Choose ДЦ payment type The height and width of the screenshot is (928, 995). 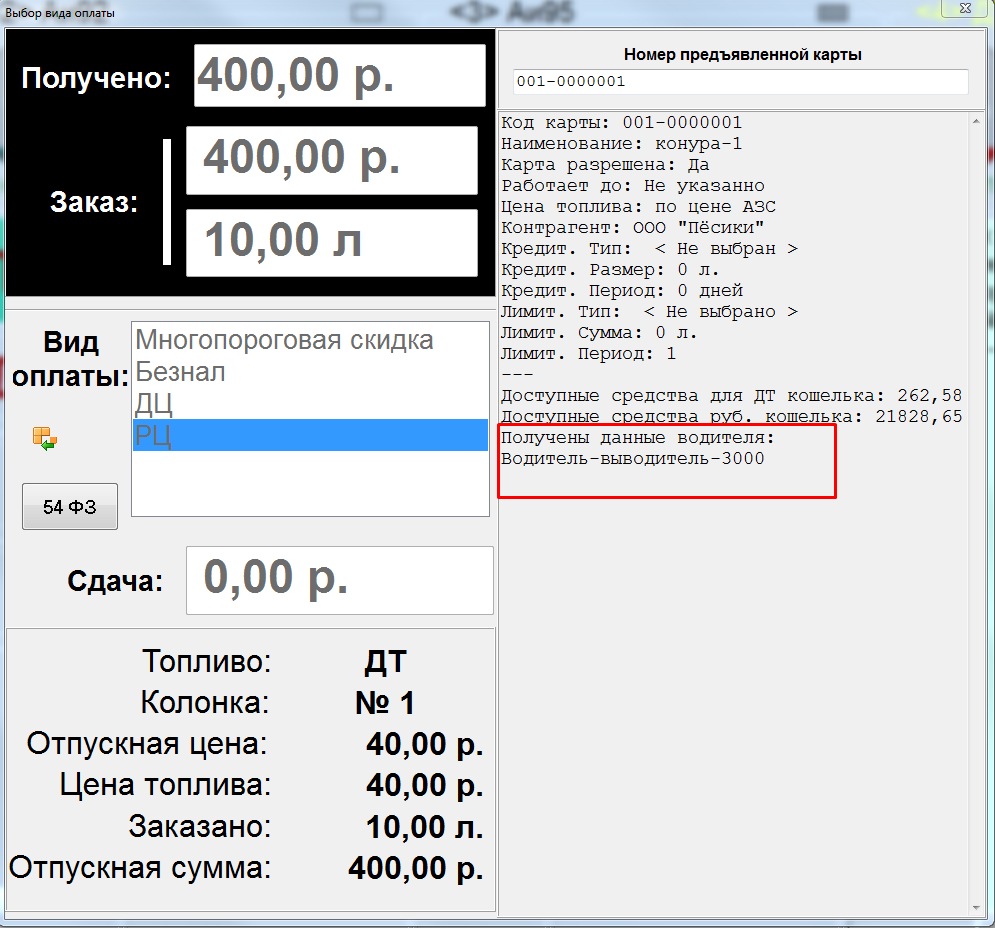pos(310,404)
